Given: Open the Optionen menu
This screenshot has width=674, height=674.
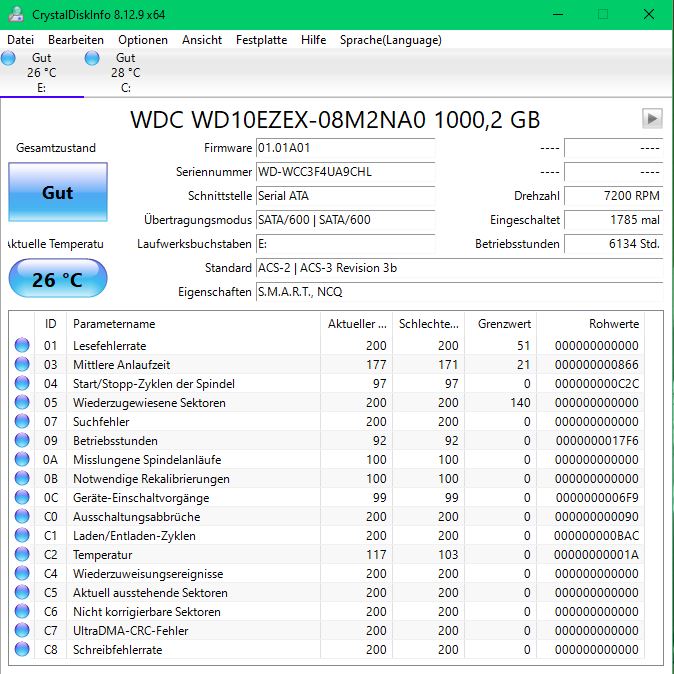Looking at the screenshot, I should 143,40.
